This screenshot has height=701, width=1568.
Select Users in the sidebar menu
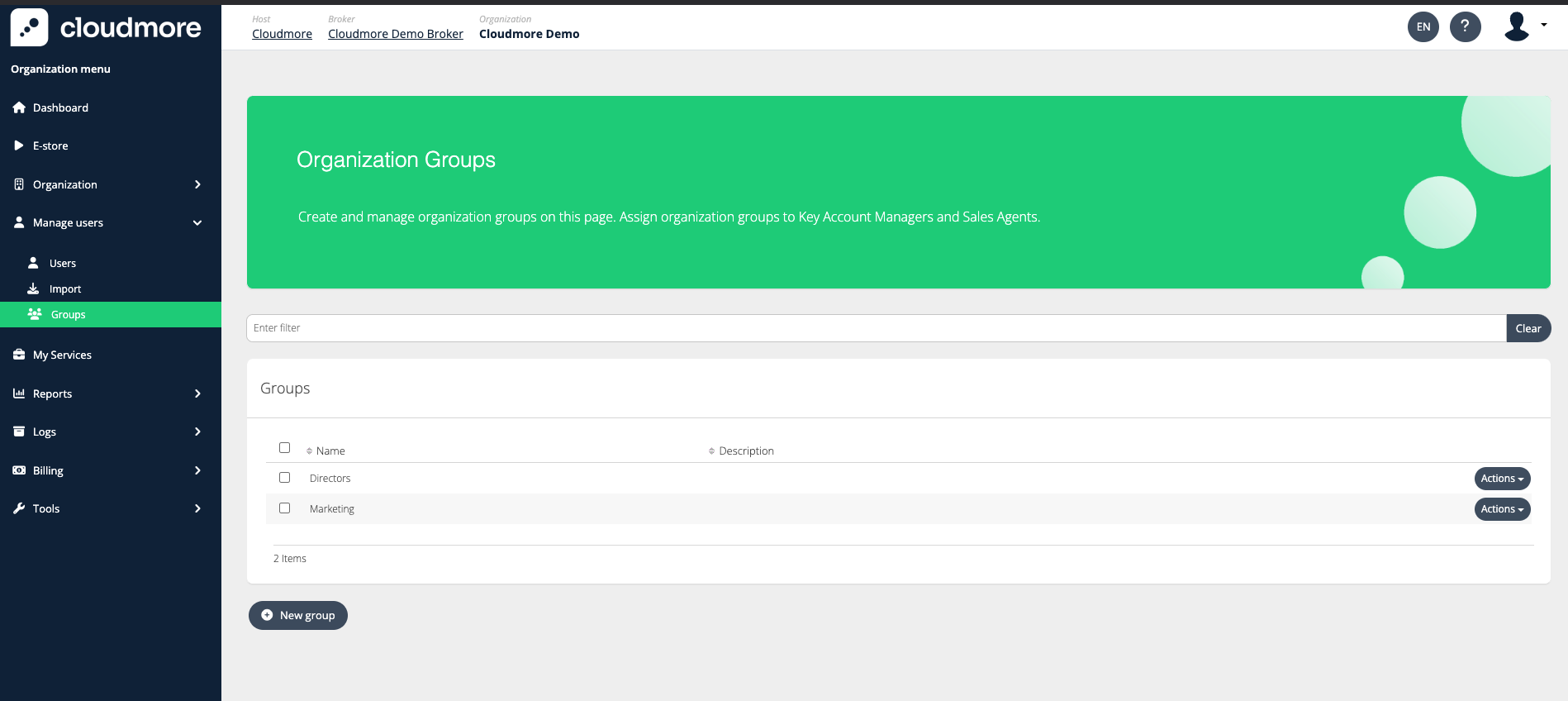pos(62,263)
